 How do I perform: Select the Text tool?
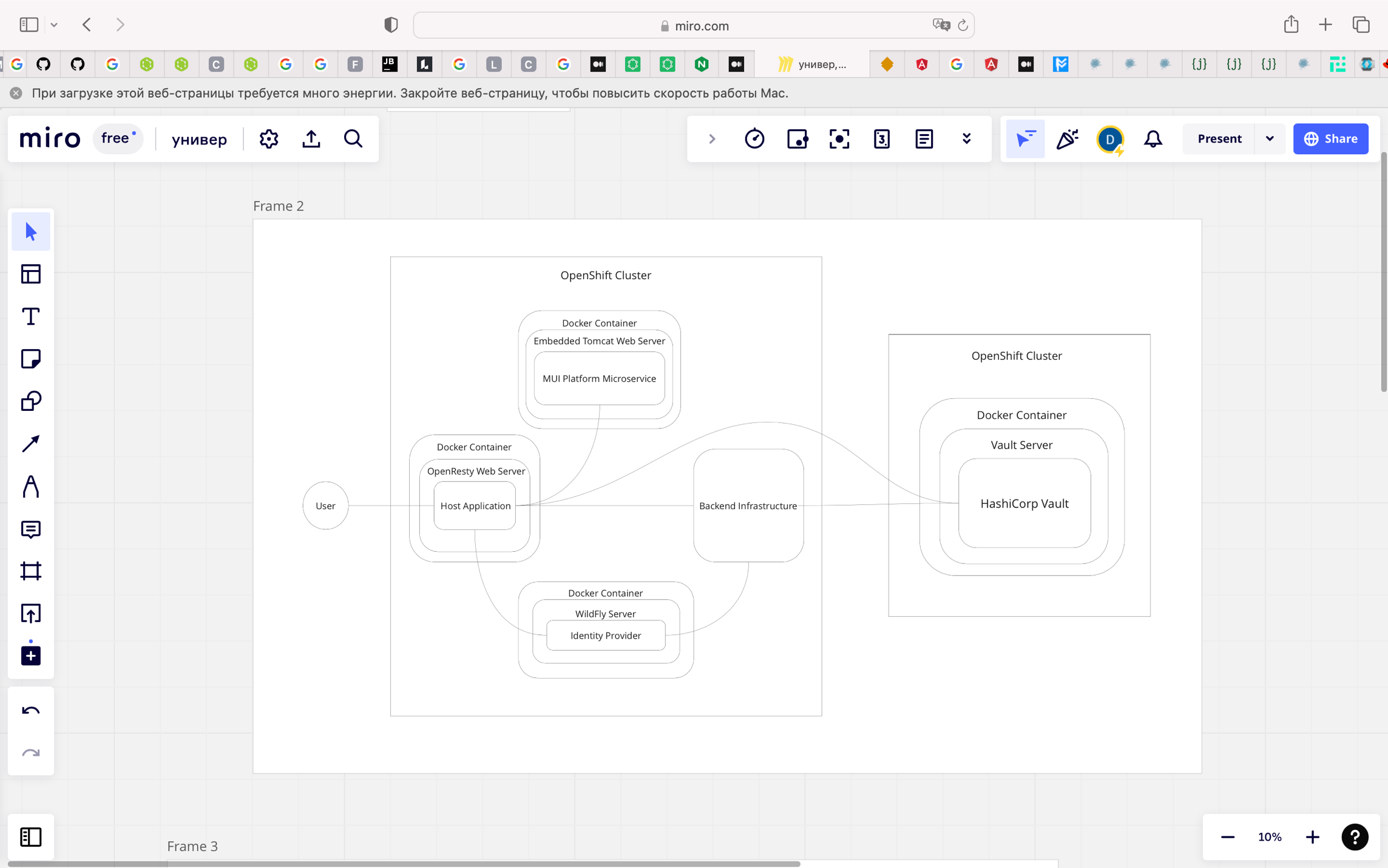click(31, 317)
